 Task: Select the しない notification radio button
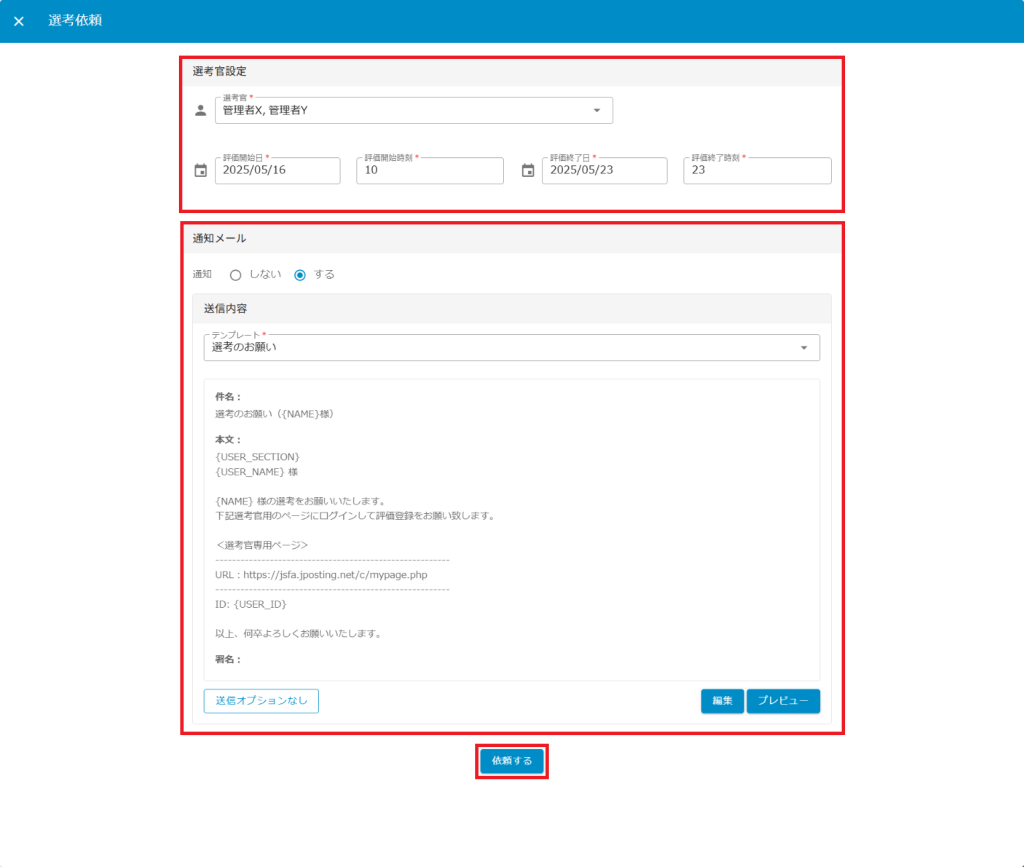coord(236,275)
